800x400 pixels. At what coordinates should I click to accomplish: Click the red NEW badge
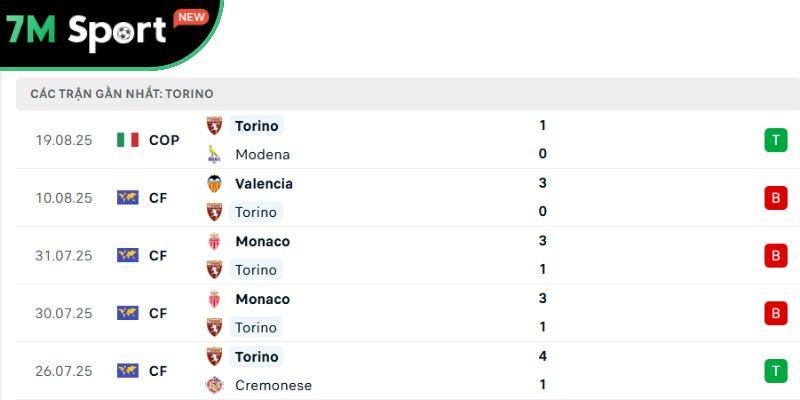coord(190,17)
